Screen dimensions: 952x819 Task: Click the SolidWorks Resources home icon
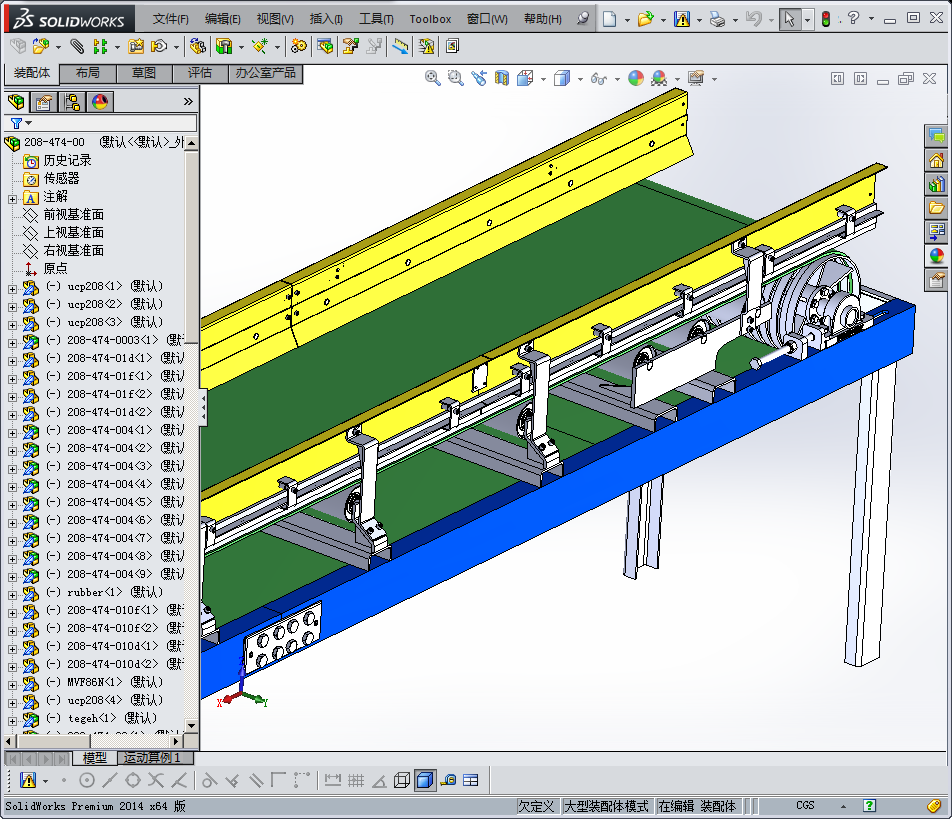937,160
